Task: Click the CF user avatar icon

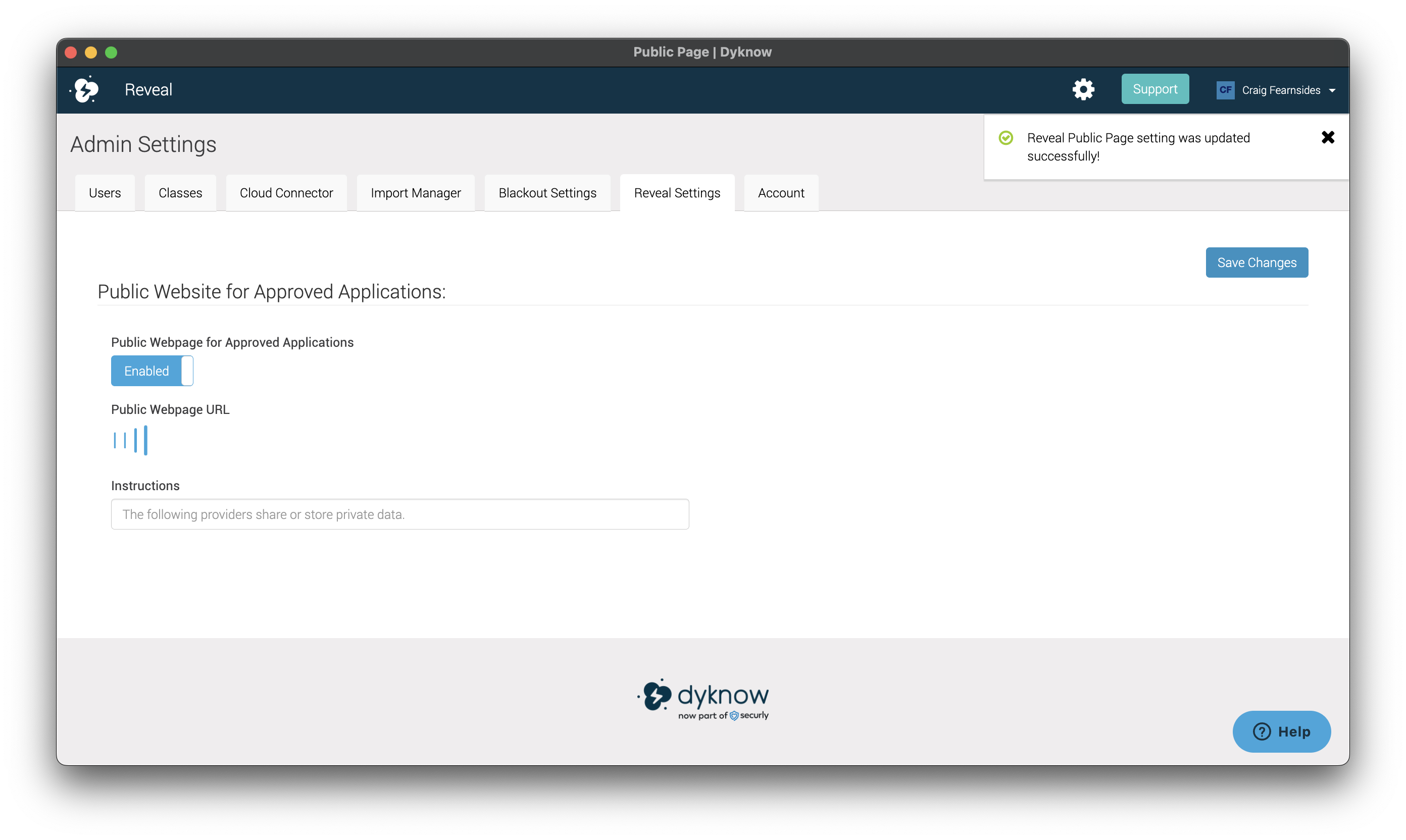Action: click(x=1225, y=90)
